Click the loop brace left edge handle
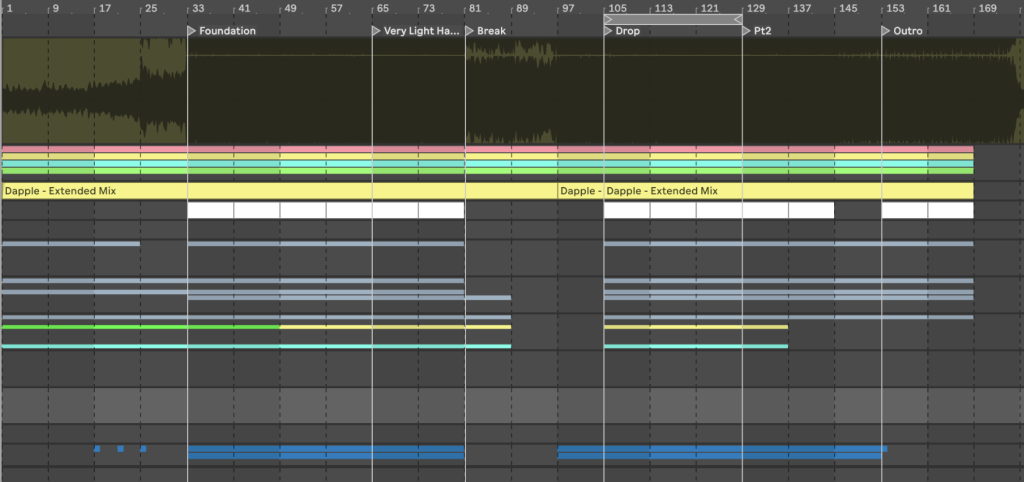 click(x=608, y=19)
